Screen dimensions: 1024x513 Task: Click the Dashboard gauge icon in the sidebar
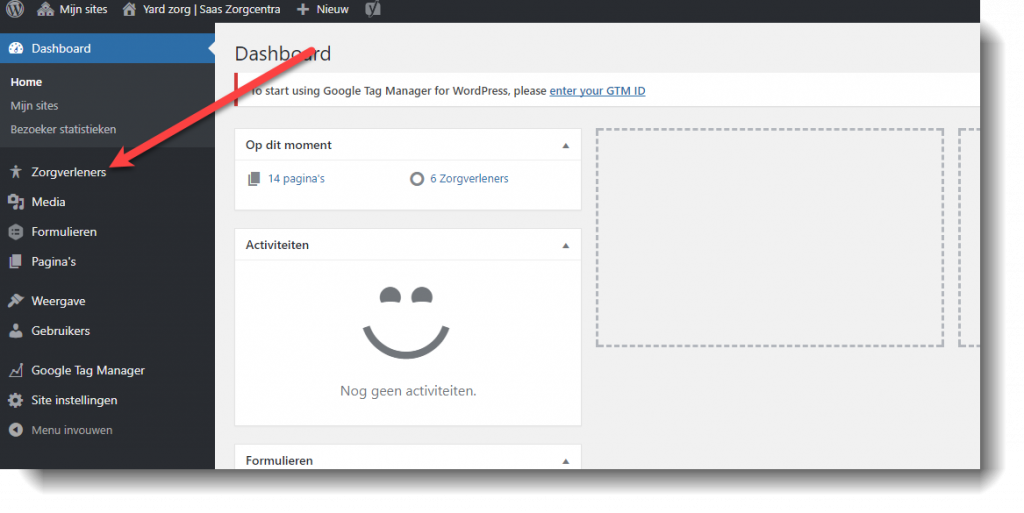16,48
